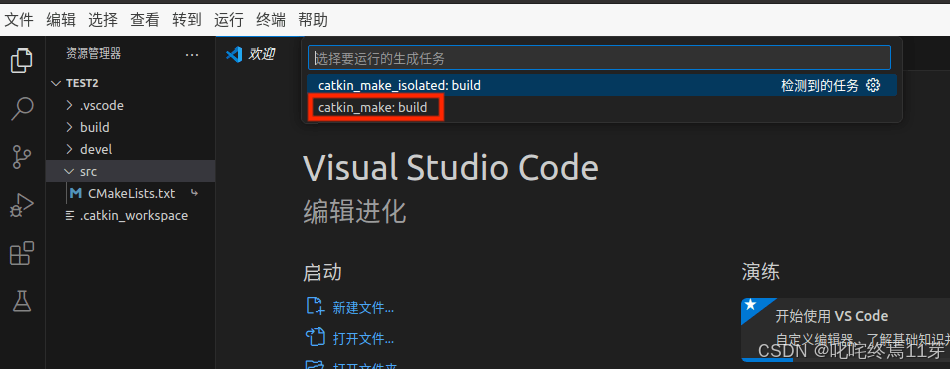The width and height of the screenshot is (950, 369).
Task: Open the .catkin_workspace file
Action: 134,216
